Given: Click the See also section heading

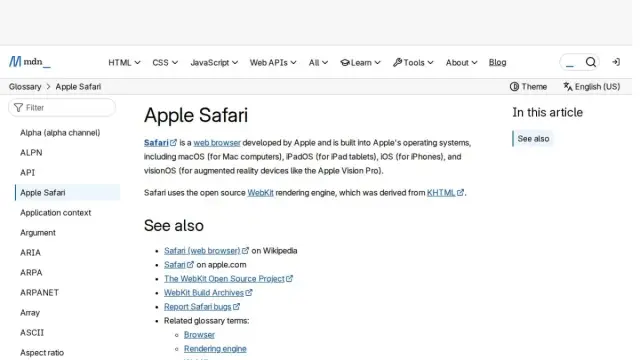Looking at the screenshot, I should coord(173,226).
